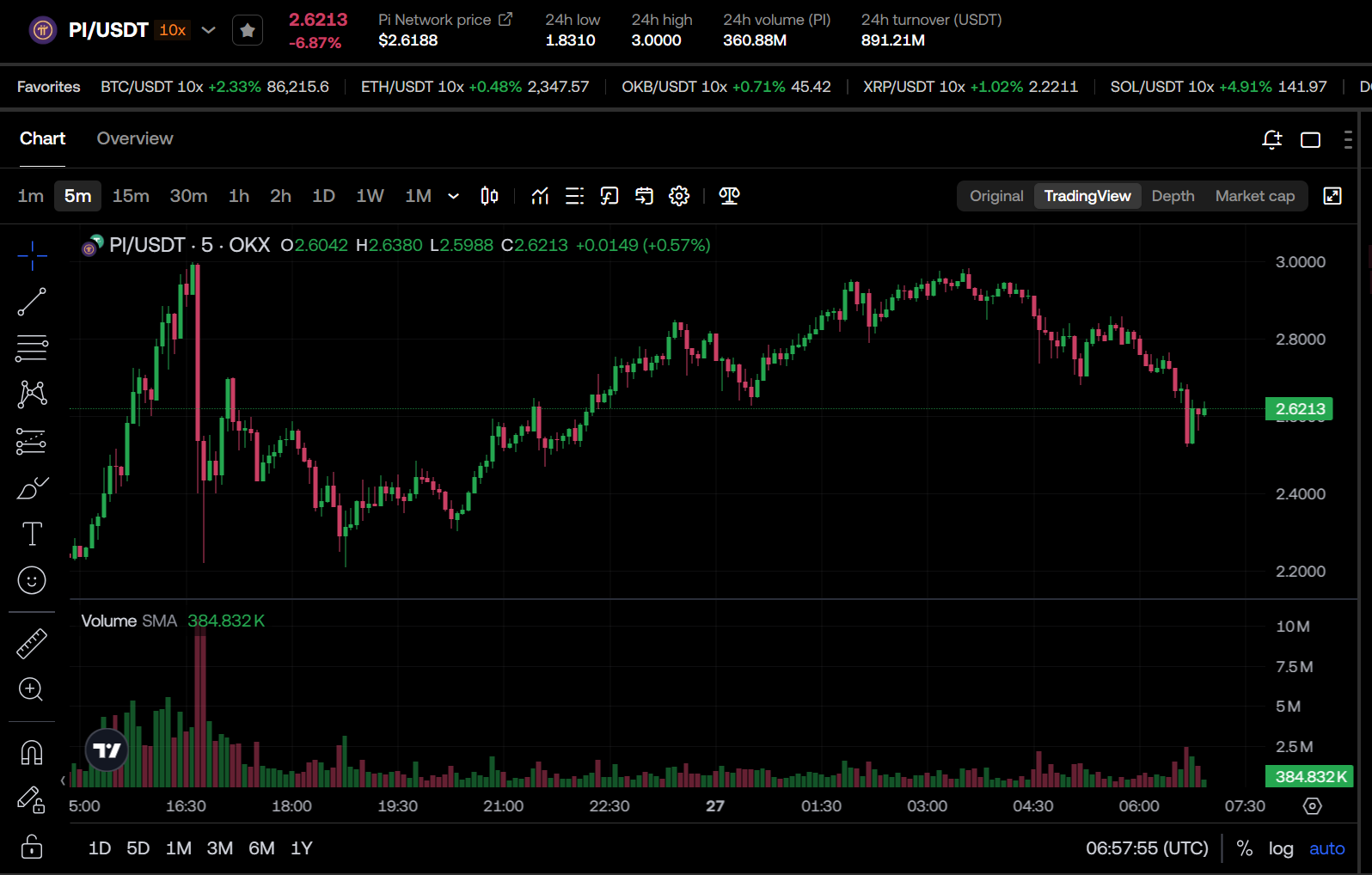Viewport: 1372px width, 875px height.
Task: Set timeframe to 15m
Action: 131,196
